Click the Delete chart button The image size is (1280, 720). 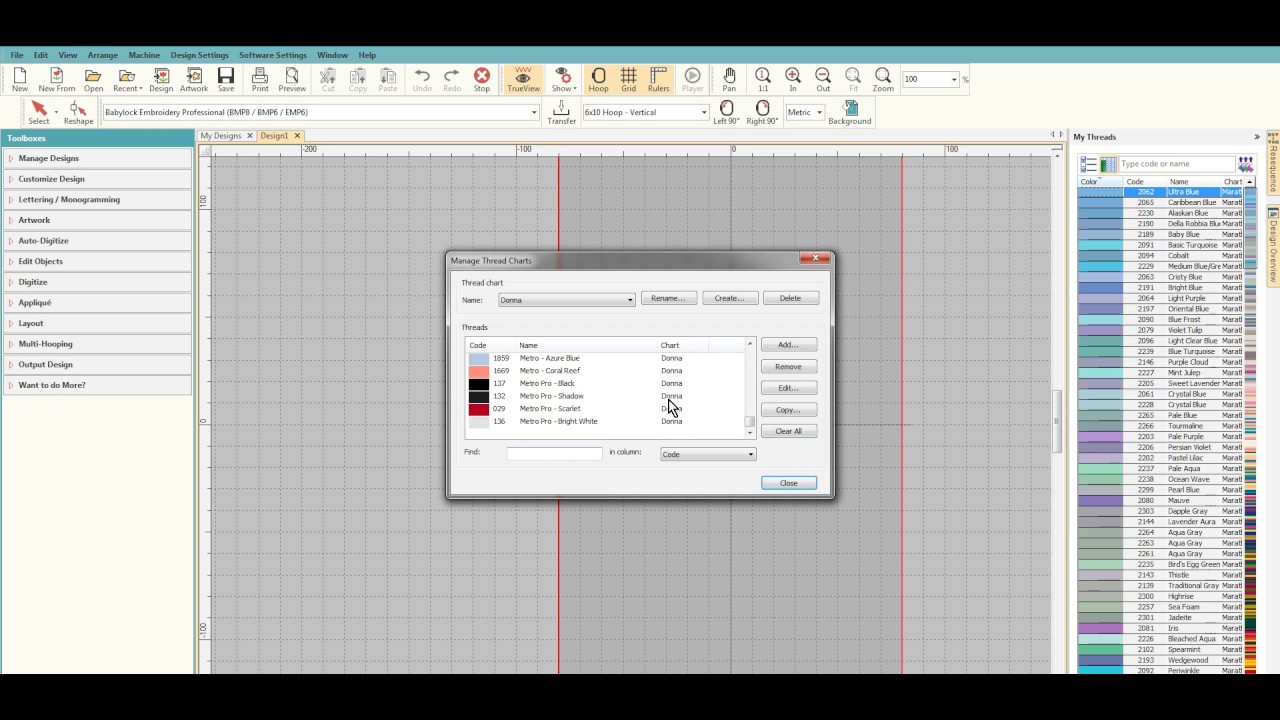pos(790,298)
